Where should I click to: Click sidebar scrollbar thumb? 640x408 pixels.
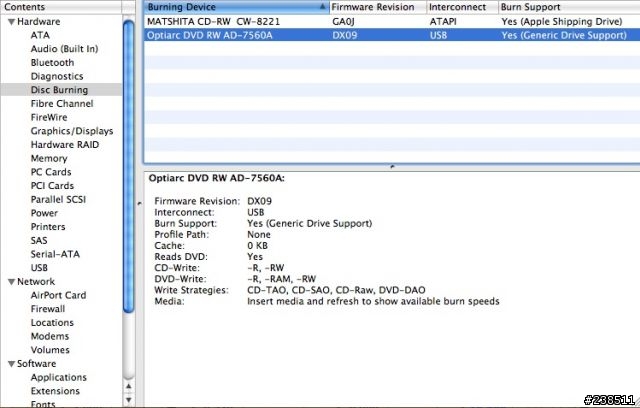click(x=129, y=166)
